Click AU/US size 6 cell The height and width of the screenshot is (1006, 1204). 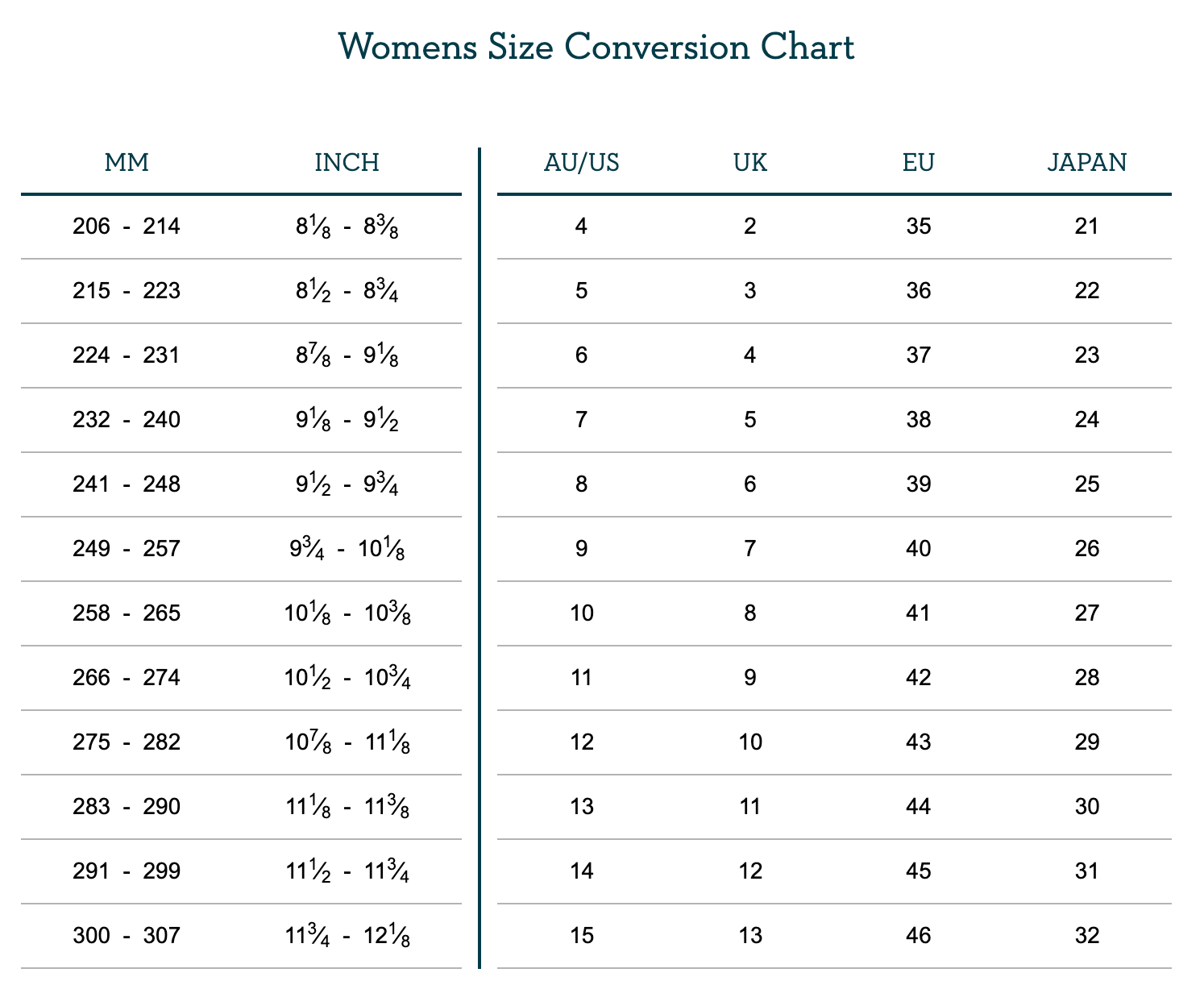[x=581, y=355]
